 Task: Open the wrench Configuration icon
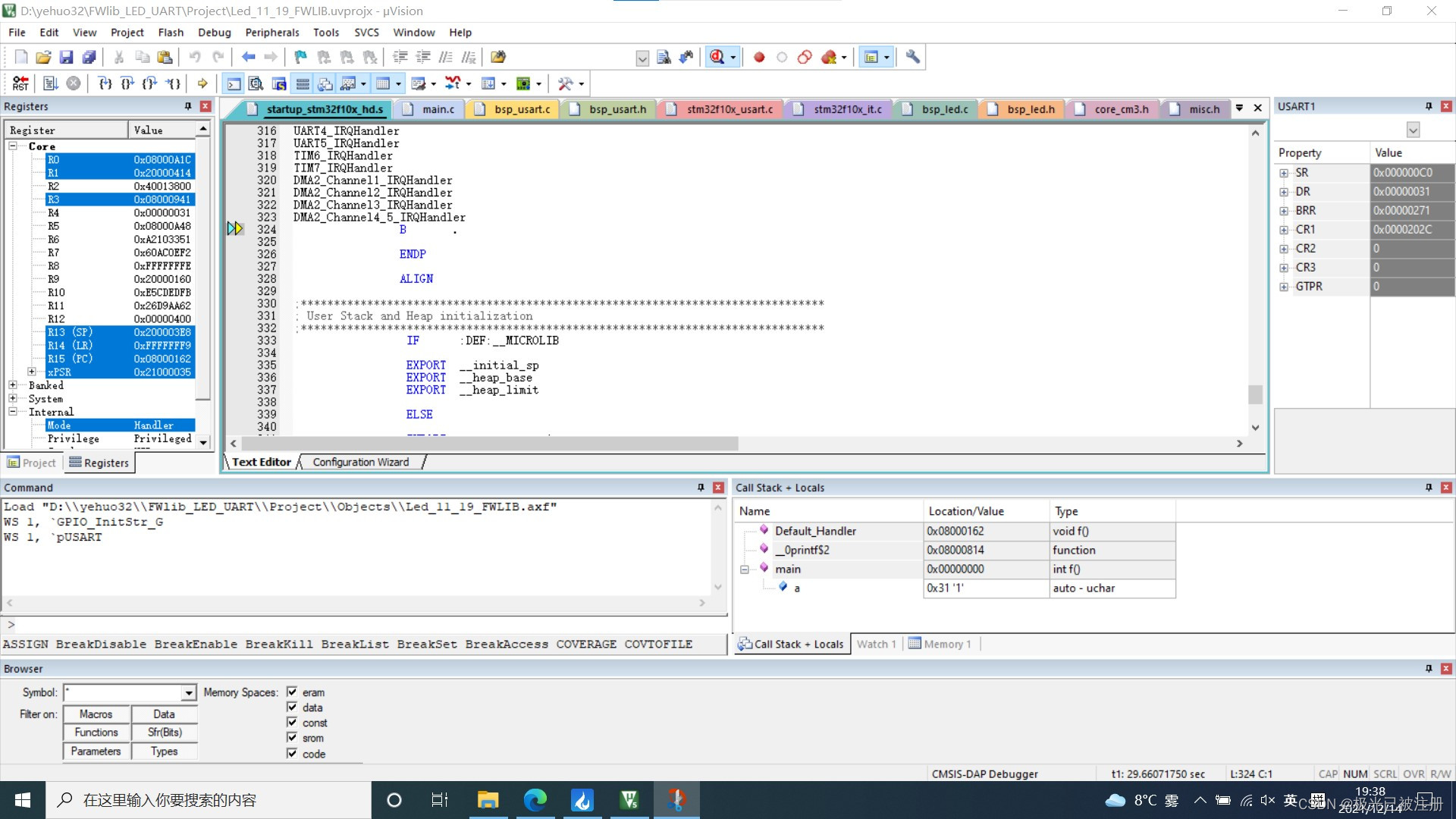(x=912, y=57)
